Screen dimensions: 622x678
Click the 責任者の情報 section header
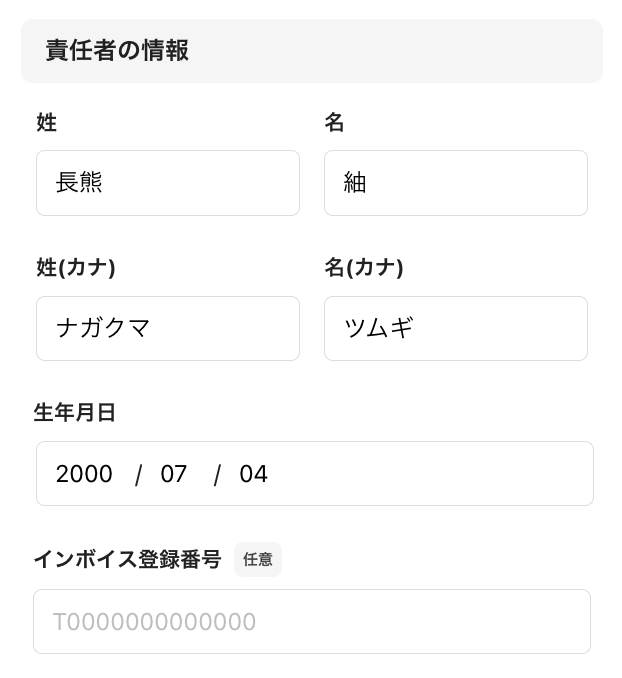pos(117,50)
